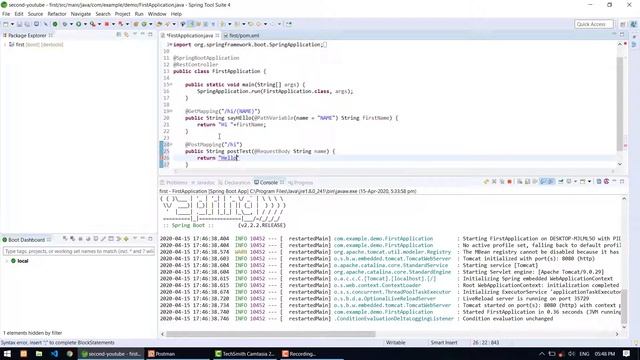This screenshot has width=640, height=360.
Task: Click the green plus icon in Boot Dashboard
Action: point(126,239)
